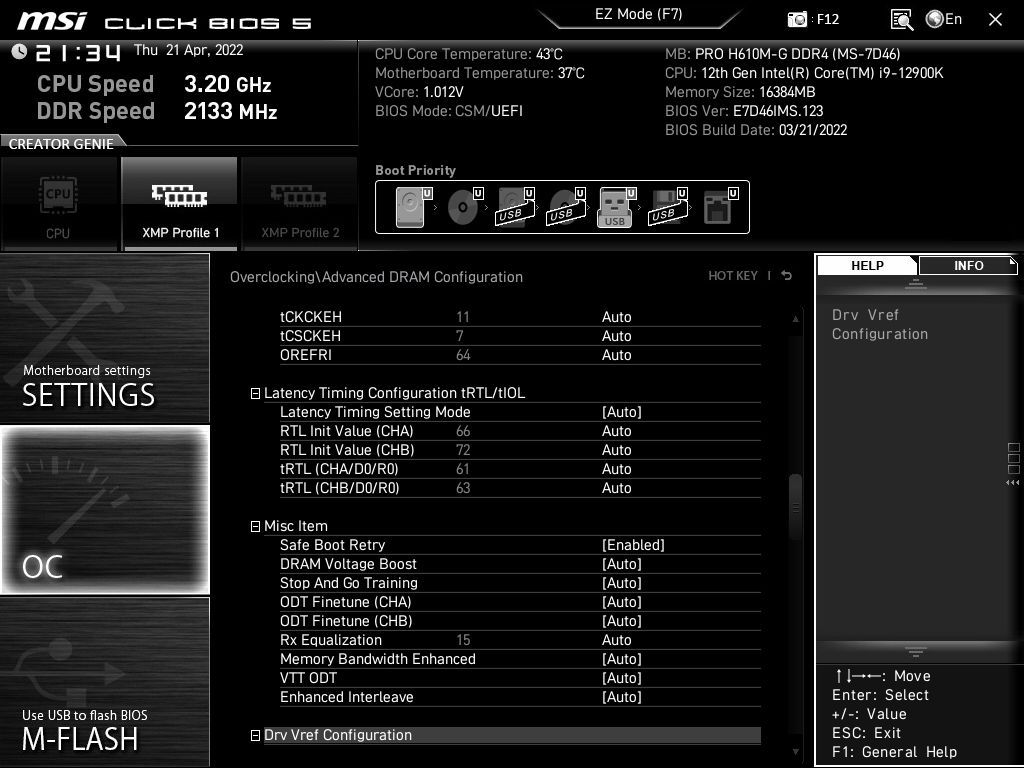Edit Rx Equalization Auto field
The height and width of the screenshot is (768, 1024).
point(616,640)
